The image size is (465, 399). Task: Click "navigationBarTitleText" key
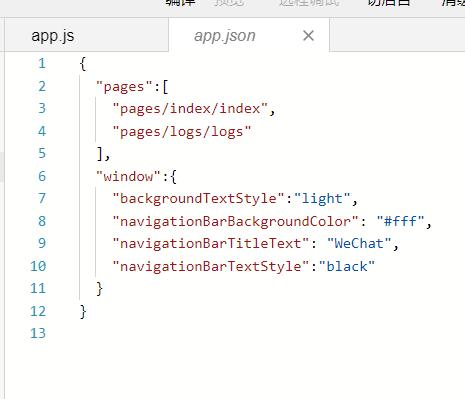[211, 244]
